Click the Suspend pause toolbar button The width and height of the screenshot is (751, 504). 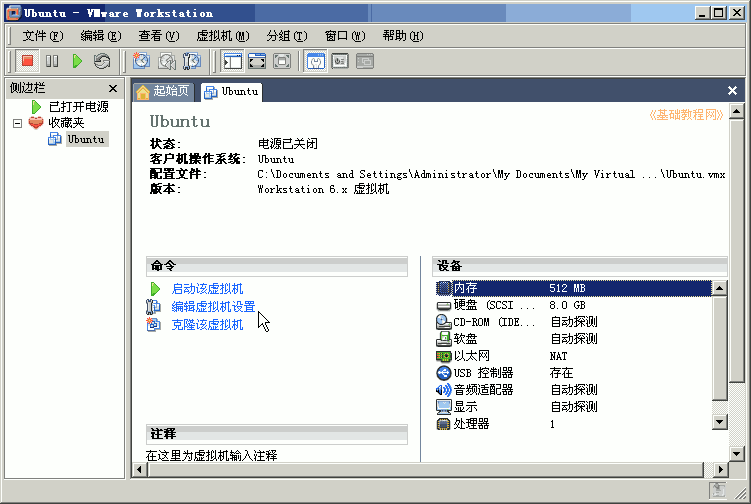click(x=52, y=61)
